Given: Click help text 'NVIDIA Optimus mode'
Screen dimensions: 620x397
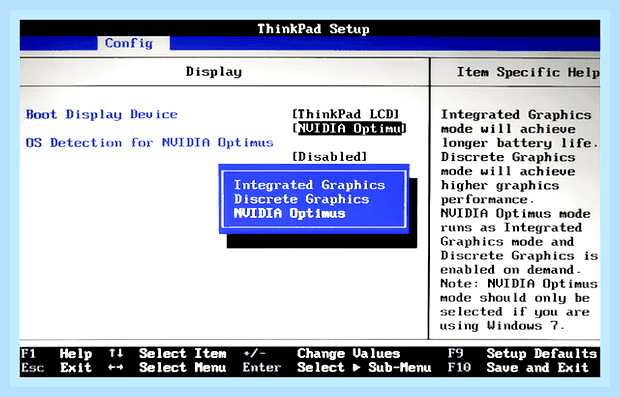Looking at the screenshot, I should [516, 214].
